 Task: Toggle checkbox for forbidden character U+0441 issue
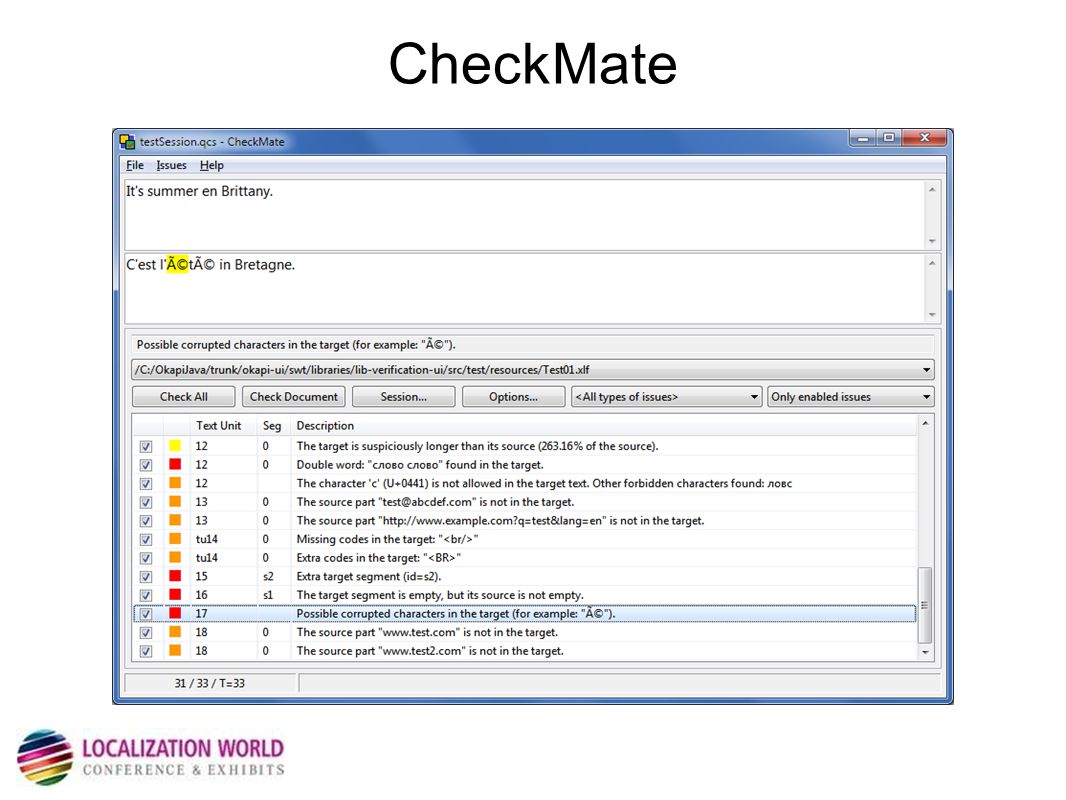pyautogui.click(x=146, y=484)
